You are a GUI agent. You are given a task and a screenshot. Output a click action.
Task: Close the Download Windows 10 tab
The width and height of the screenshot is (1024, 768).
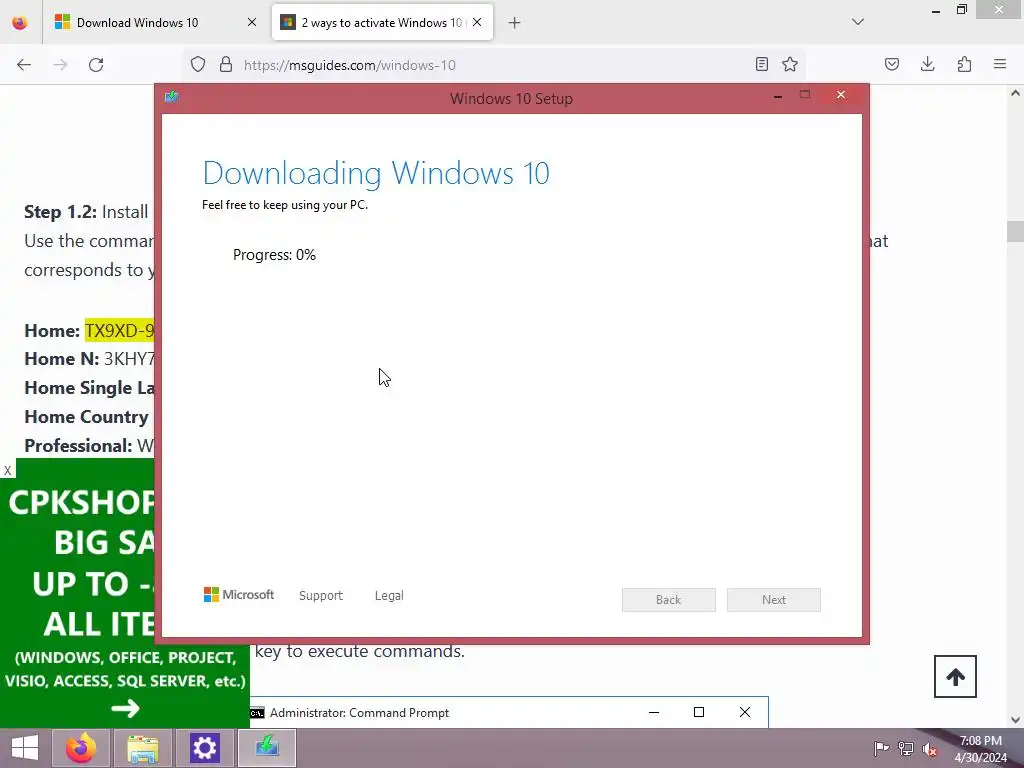coord(252,22)
